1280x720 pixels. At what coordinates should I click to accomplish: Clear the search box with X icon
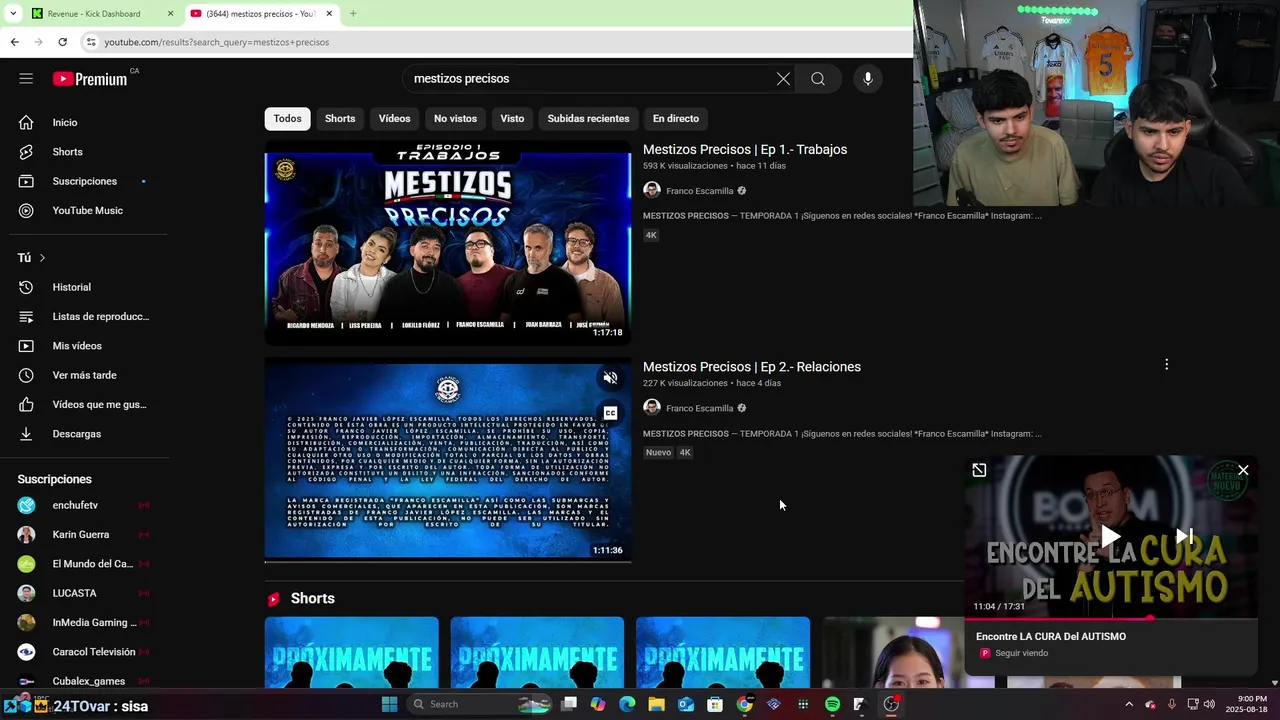783,79
